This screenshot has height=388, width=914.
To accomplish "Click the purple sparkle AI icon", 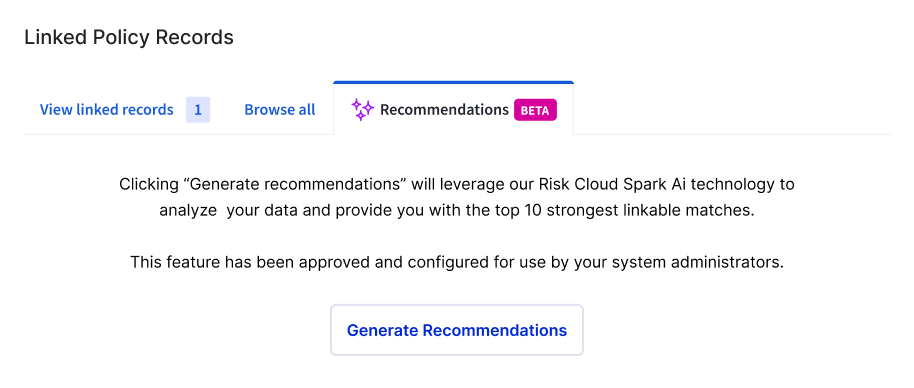I will click(x=362, y=110).
